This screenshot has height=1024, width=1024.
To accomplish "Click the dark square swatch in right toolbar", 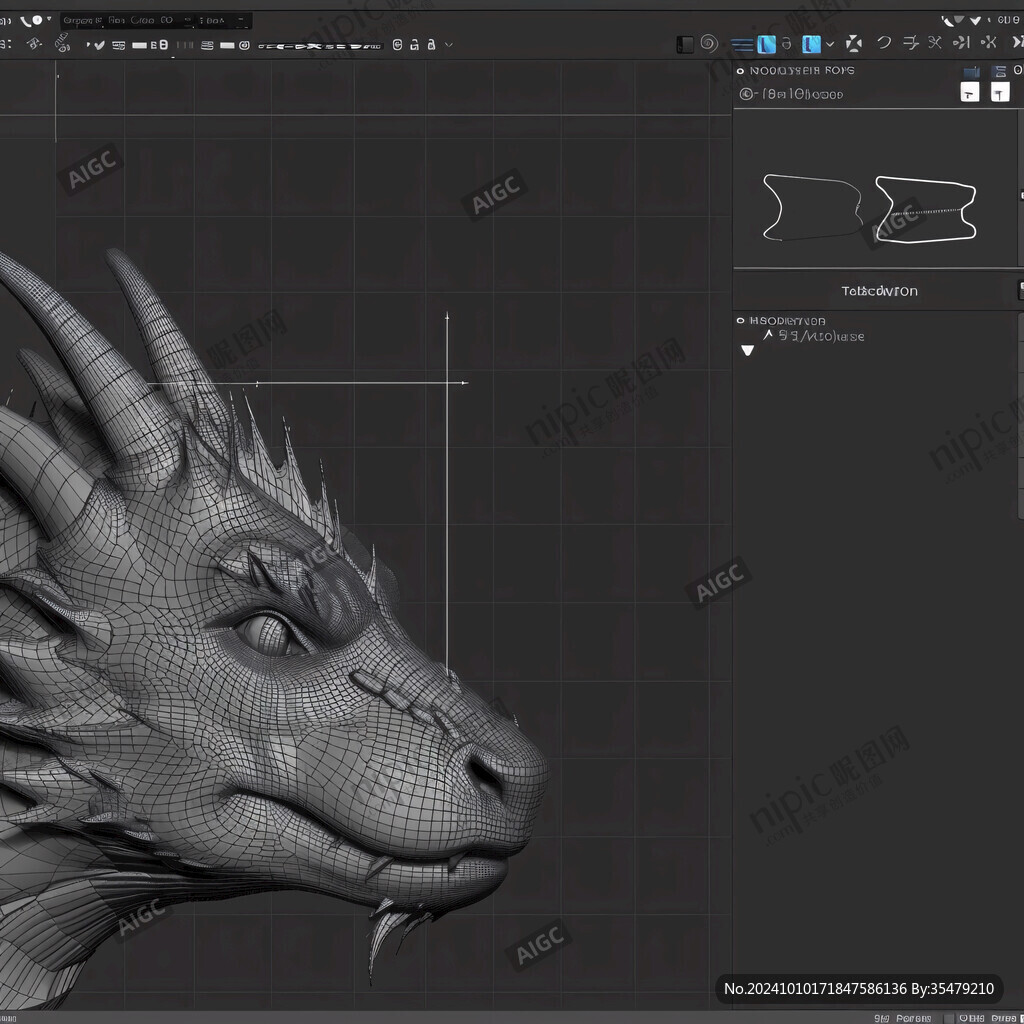I will tap(684, 44).
